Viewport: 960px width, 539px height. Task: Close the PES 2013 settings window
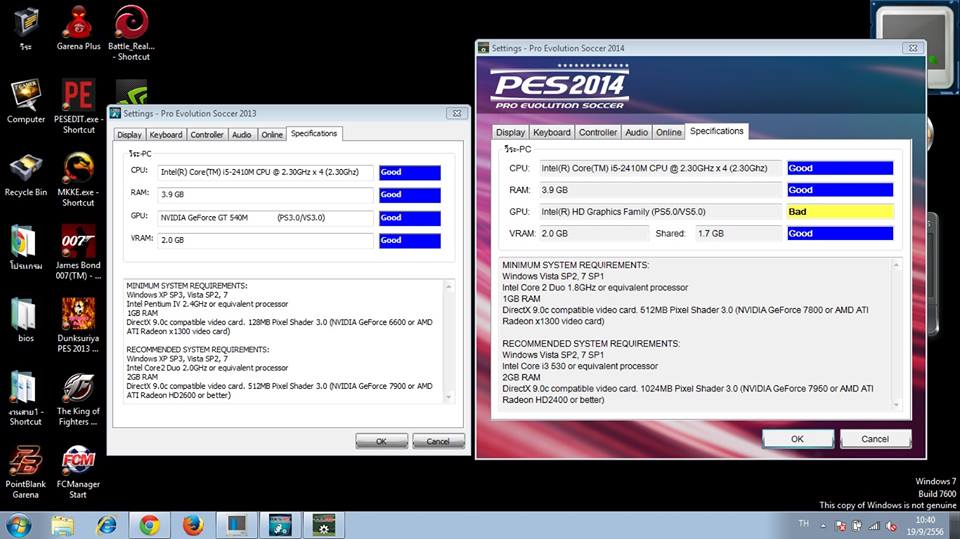click(457, 113)
